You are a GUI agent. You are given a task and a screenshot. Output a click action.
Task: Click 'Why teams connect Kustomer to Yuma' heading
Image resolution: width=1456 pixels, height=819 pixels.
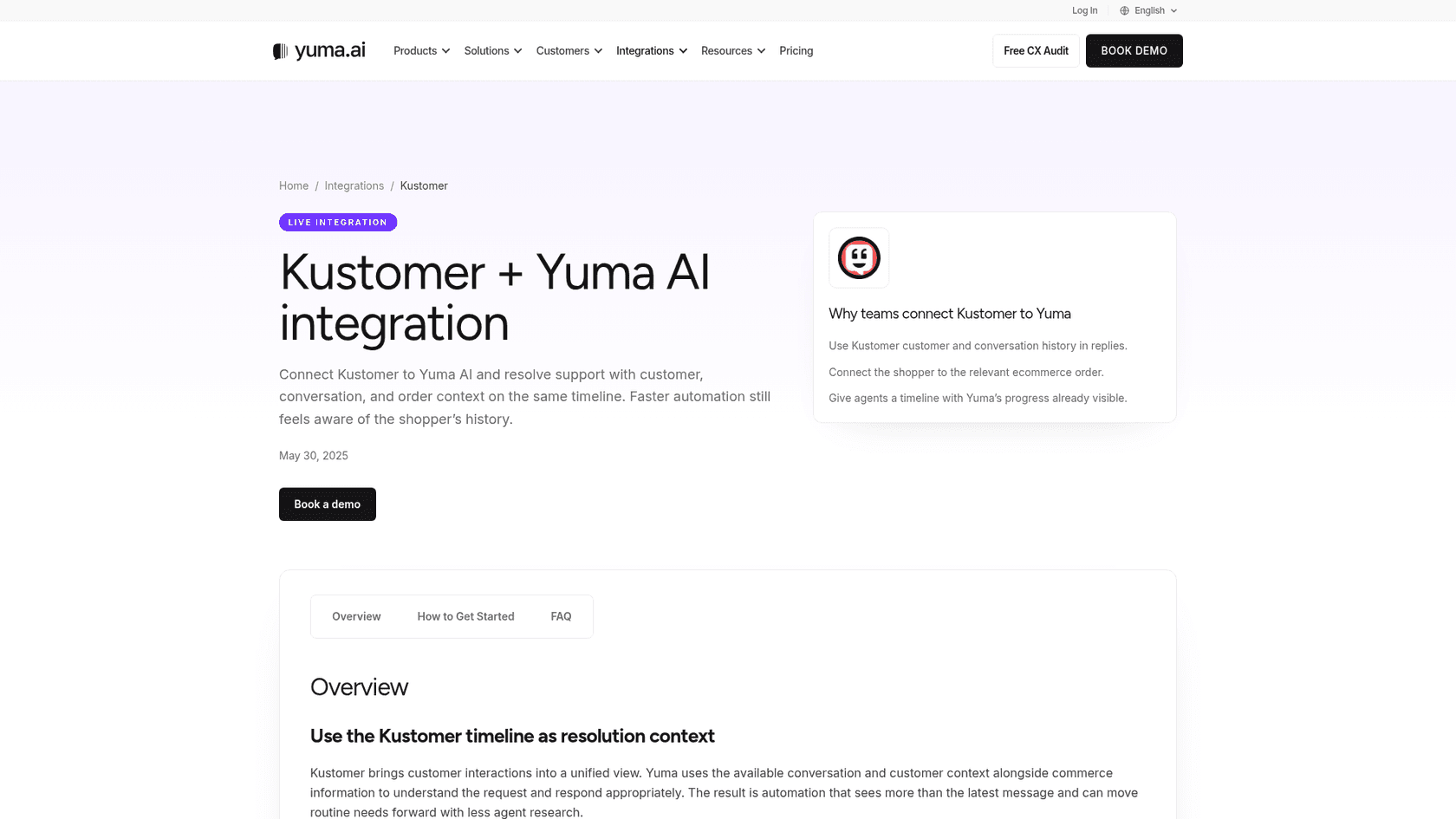coord(949,314)
